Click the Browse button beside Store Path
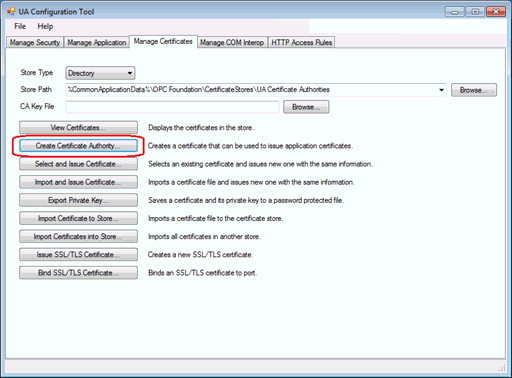The image size is (512, 378). pos(474,90)
